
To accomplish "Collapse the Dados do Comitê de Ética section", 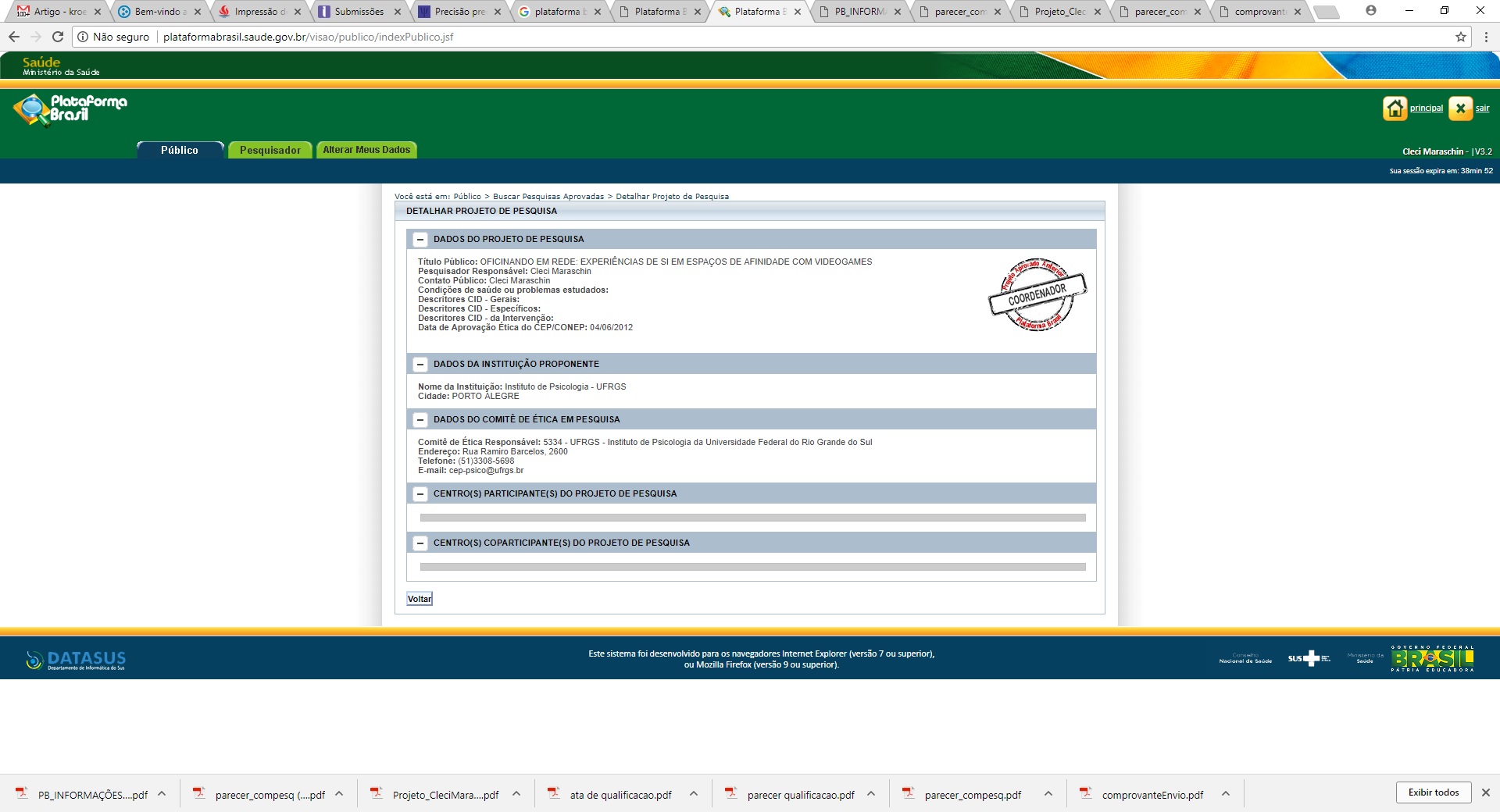I will [x=420, y=420].
